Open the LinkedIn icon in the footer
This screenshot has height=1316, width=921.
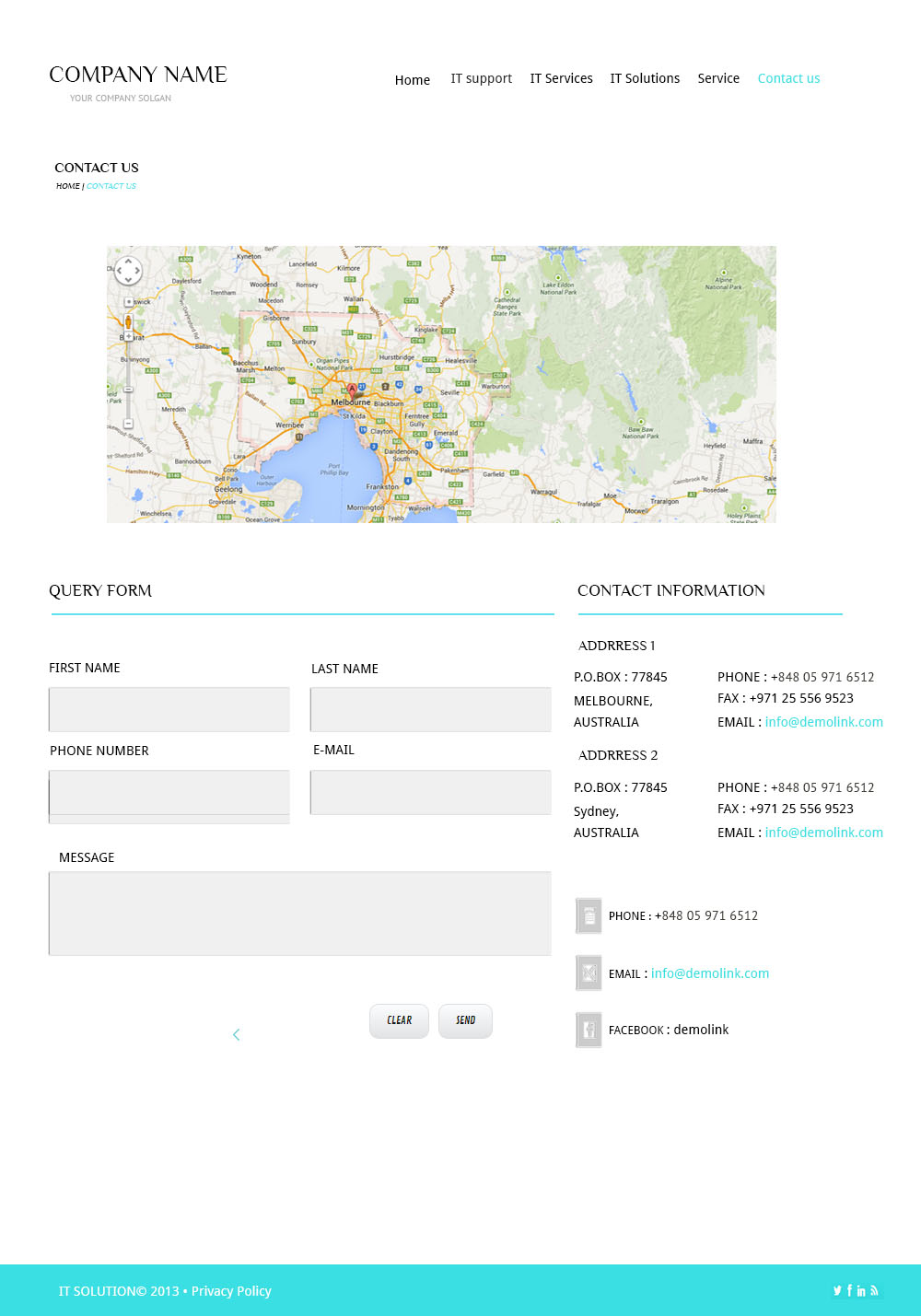tap(861, 1290)
